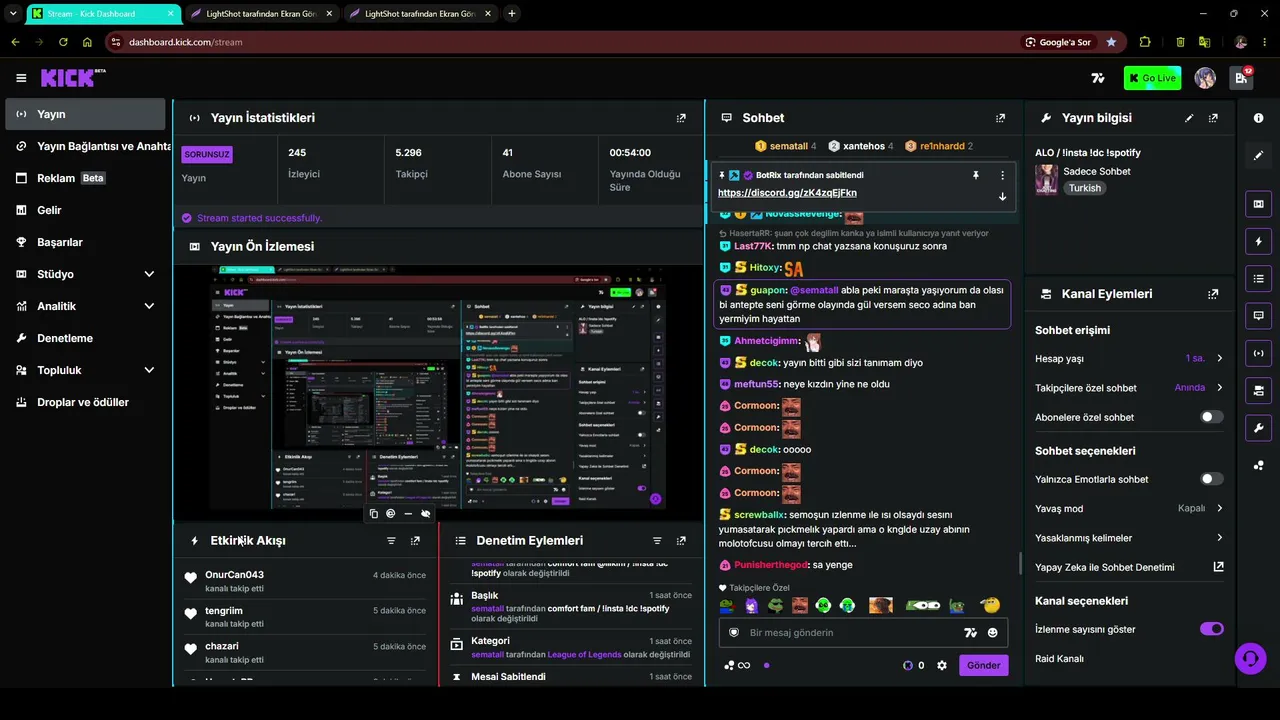Click the pencil icon in right rail
1280x720 pixels.
(1258, 156)
